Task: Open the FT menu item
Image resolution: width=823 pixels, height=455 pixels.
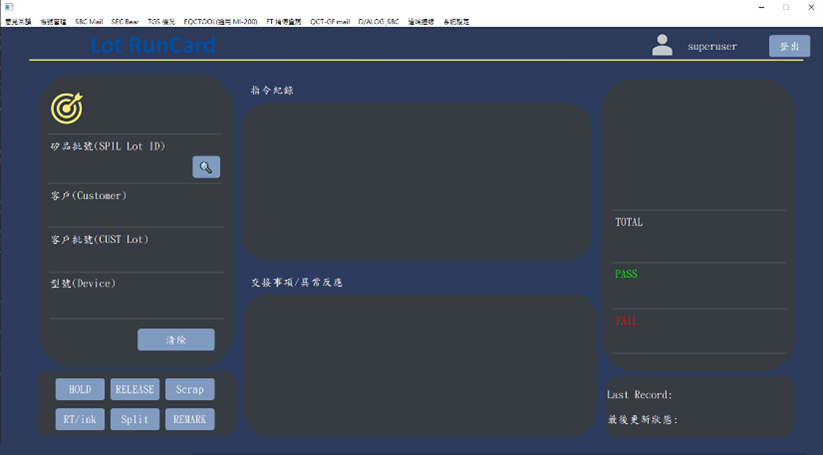Action: pos(283,22)
